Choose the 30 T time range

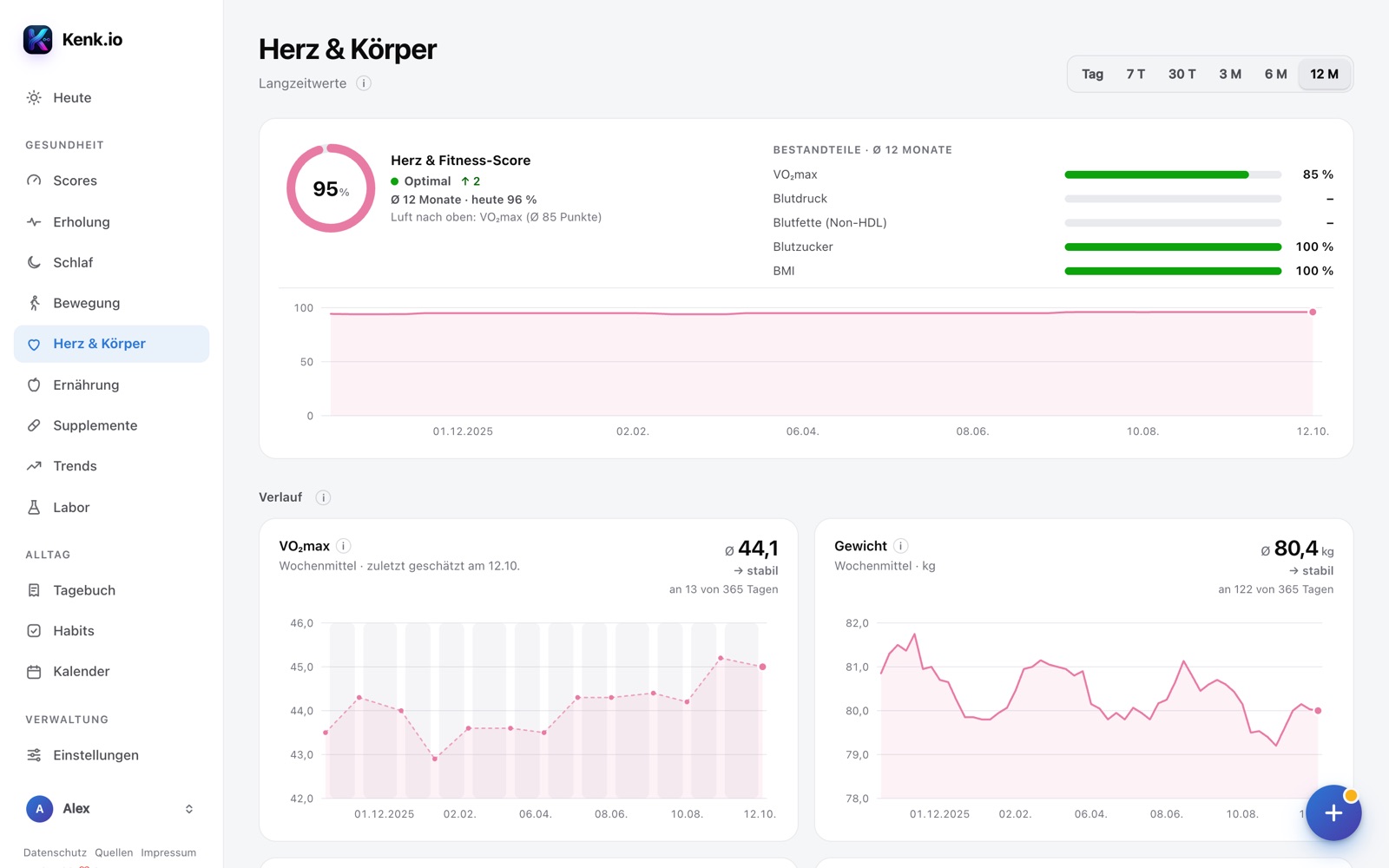[1182, 75]
